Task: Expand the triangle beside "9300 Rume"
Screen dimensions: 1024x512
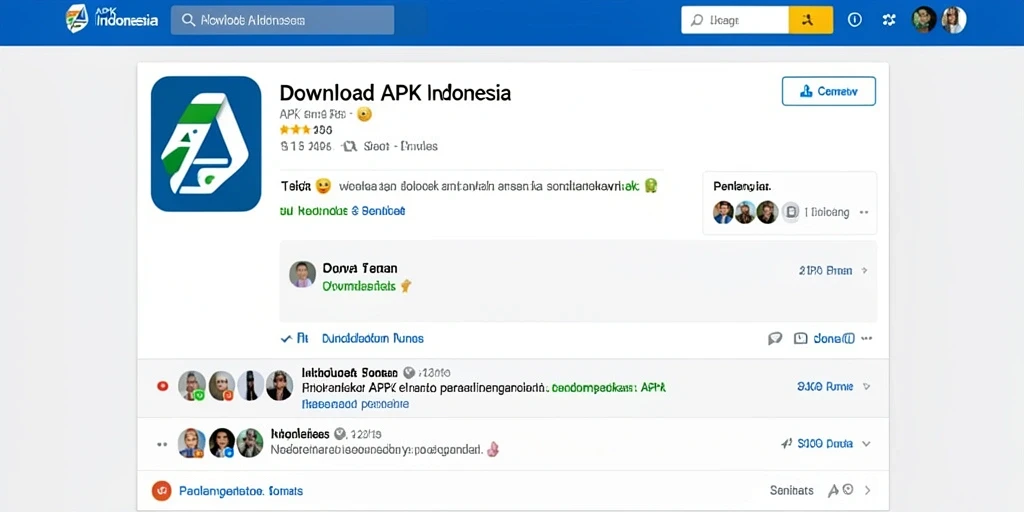Action: pos(867,387)
